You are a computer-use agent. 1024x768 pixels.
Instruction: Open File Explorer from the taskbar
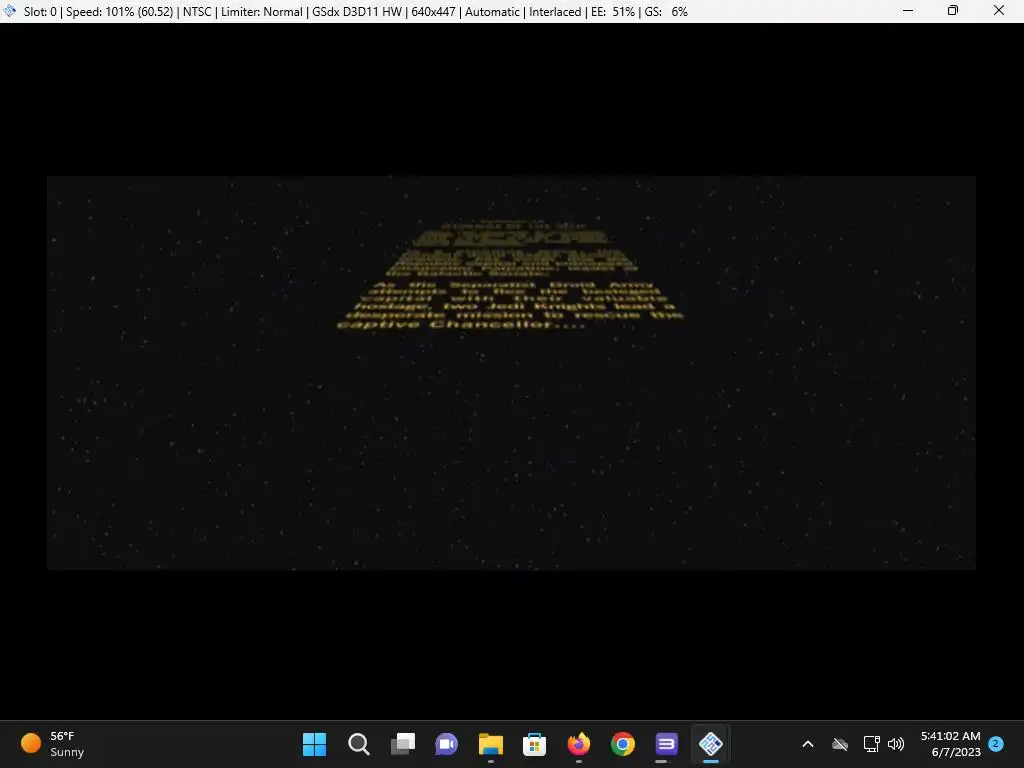point(490,744)
